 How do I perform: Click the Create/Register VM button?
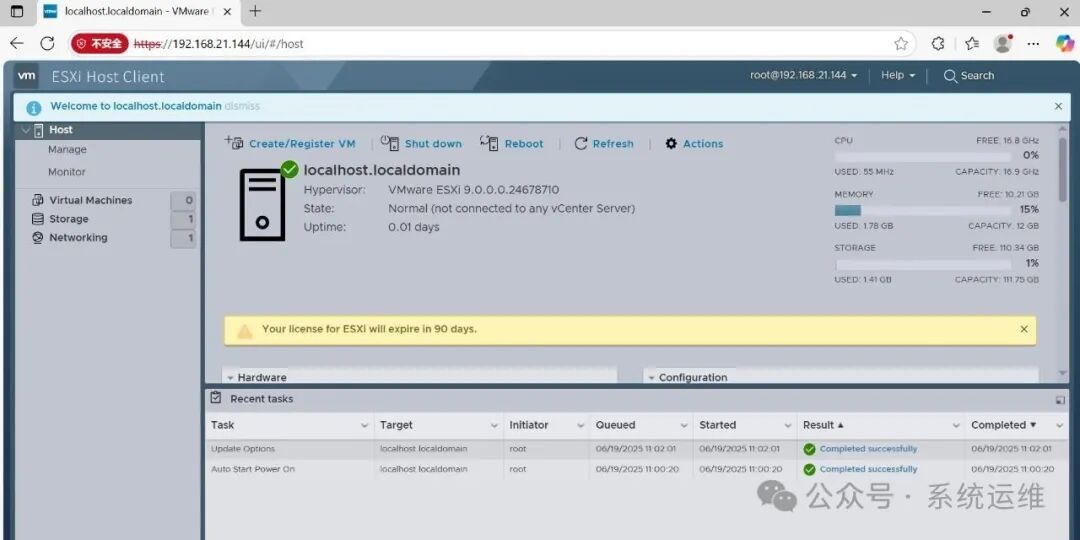coord(290,143)
